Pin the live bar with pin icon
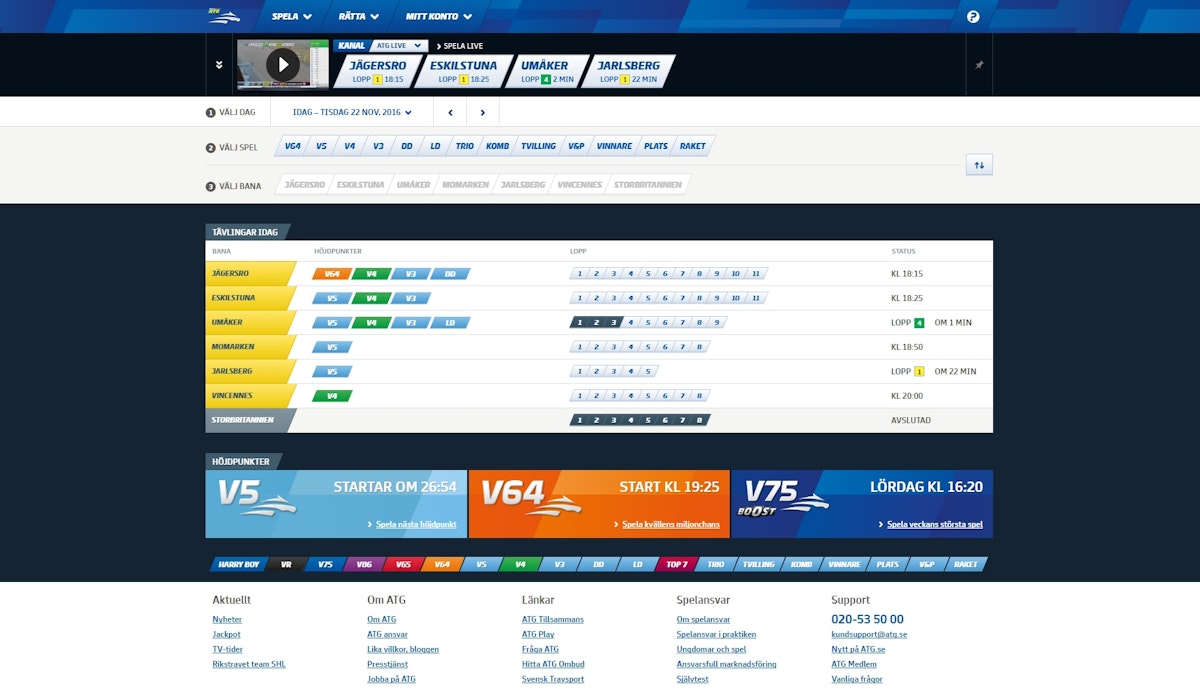 click(979, 65)
